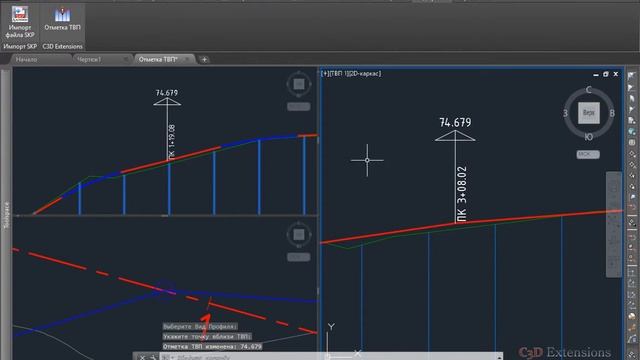Close the command line window

142,357
